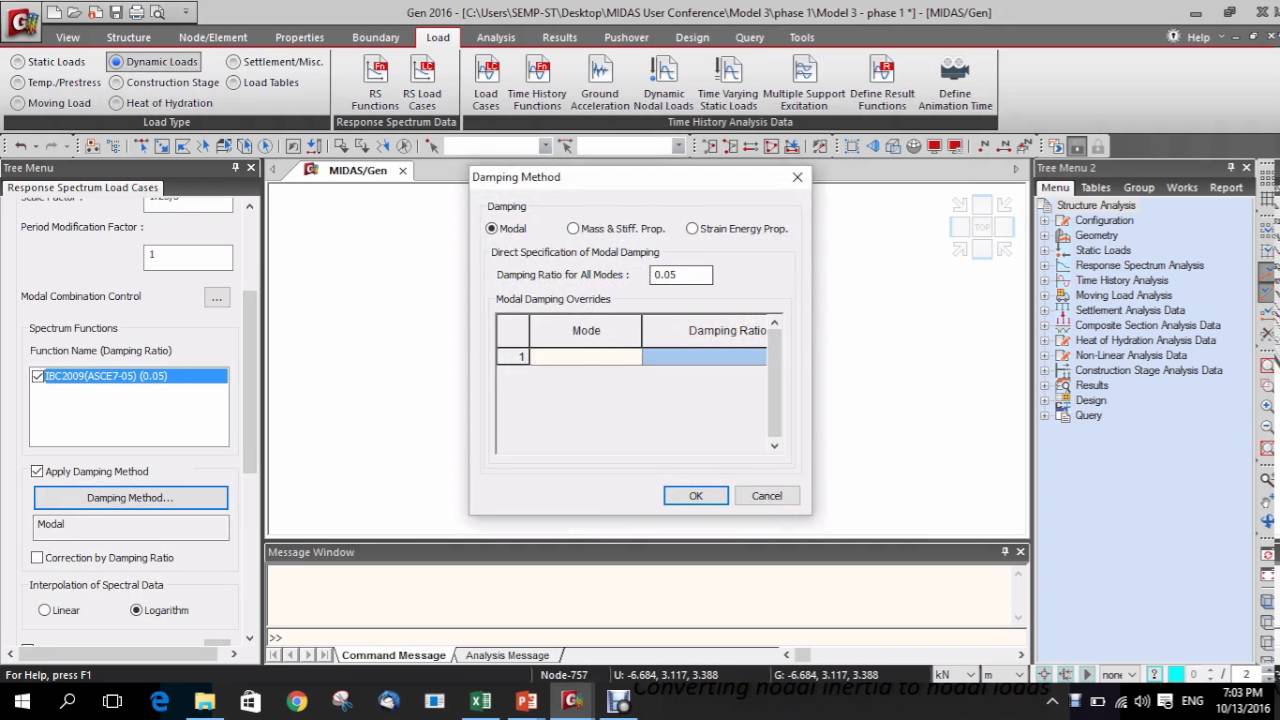Open Time Varying Static Loads icon

click(728, 83)
